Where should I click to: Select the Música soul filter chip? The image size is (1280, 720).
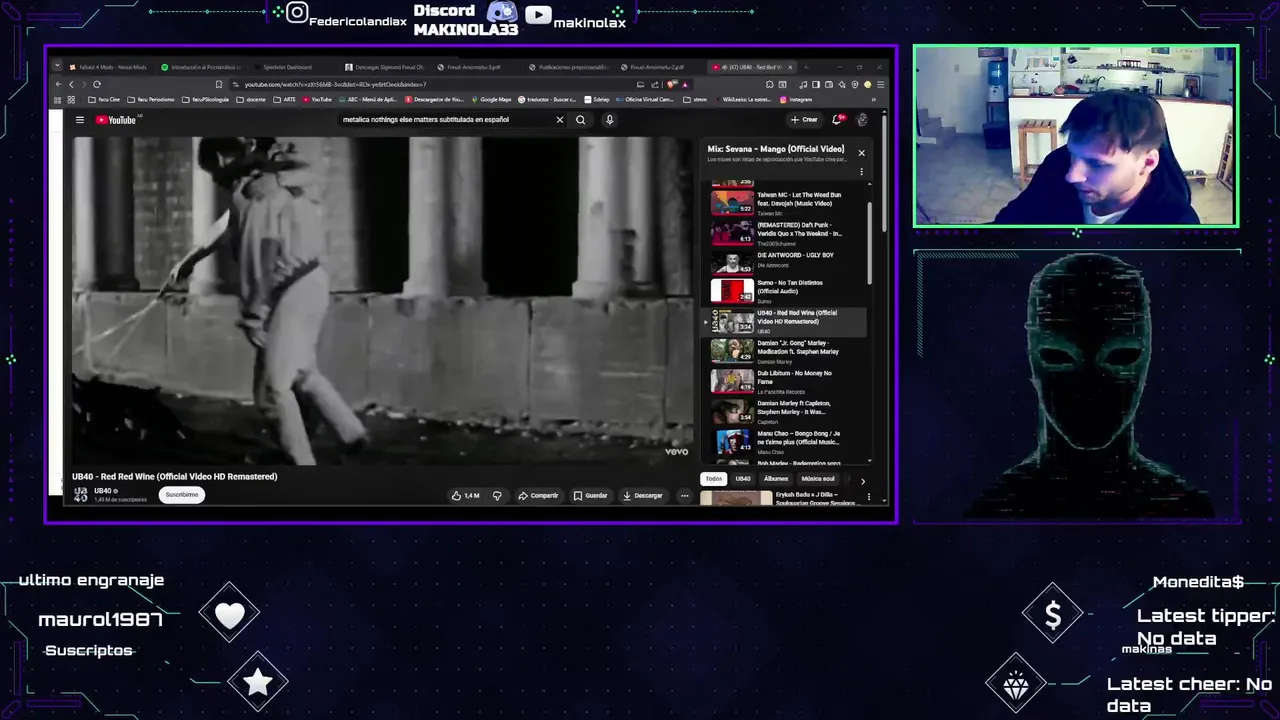(818, 479)
